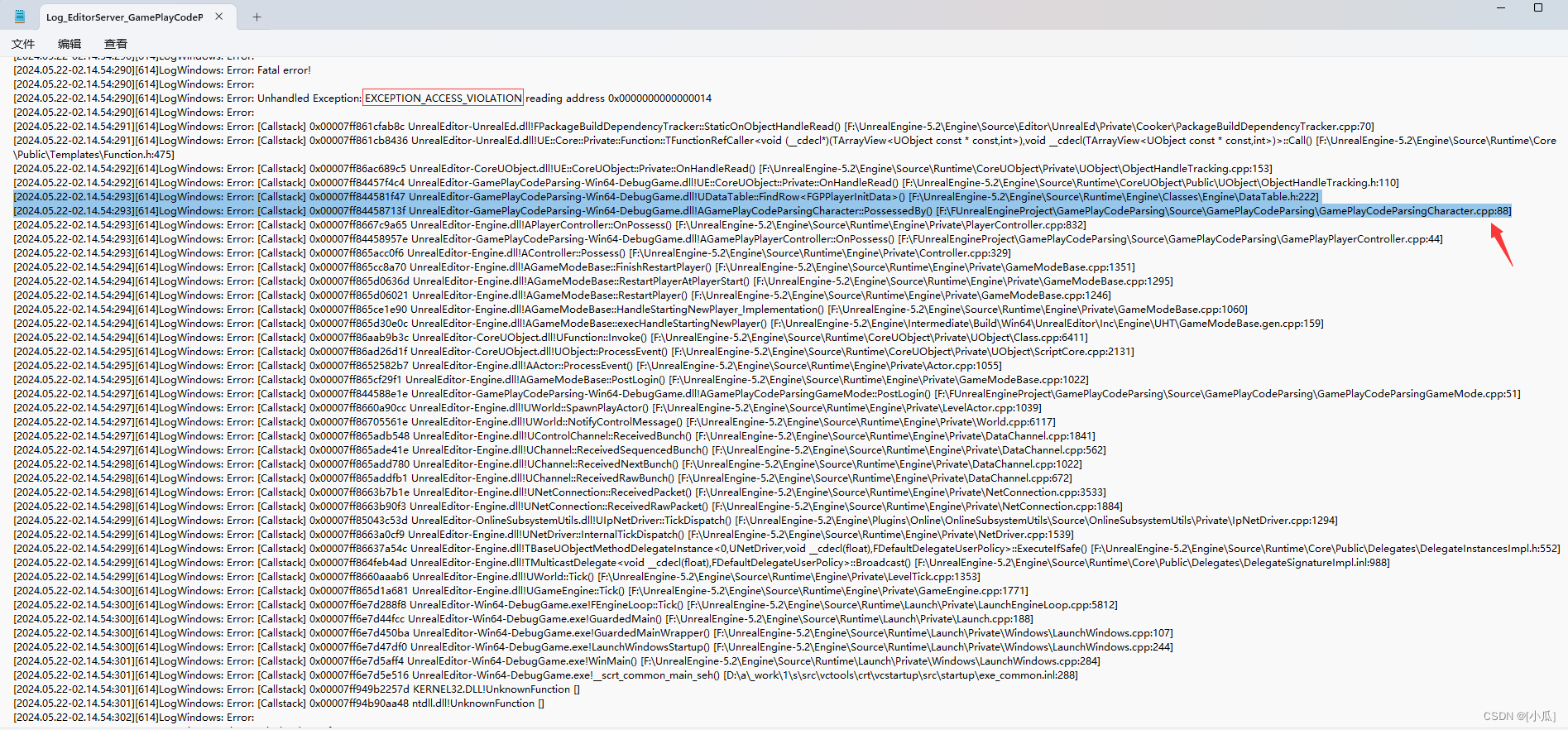1568x730 pixels.
Task: Click the UNetConnection::ReceivedRawPacket() line
Action: point(568,507)
